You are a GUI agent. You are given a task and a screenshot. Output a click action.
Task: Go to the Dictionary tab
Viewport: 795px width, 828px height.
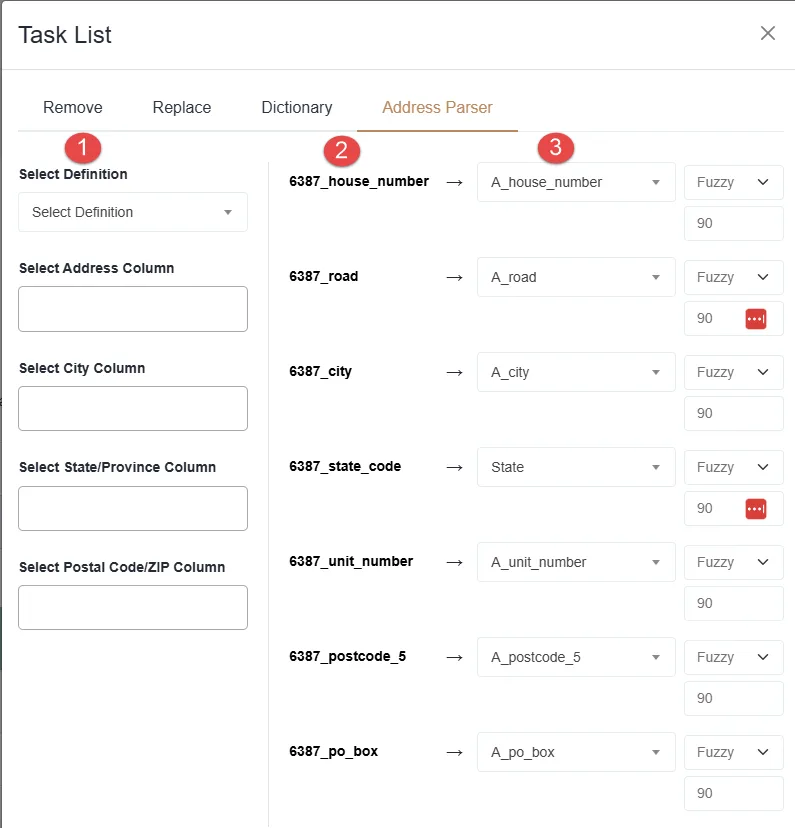(296, 107)
